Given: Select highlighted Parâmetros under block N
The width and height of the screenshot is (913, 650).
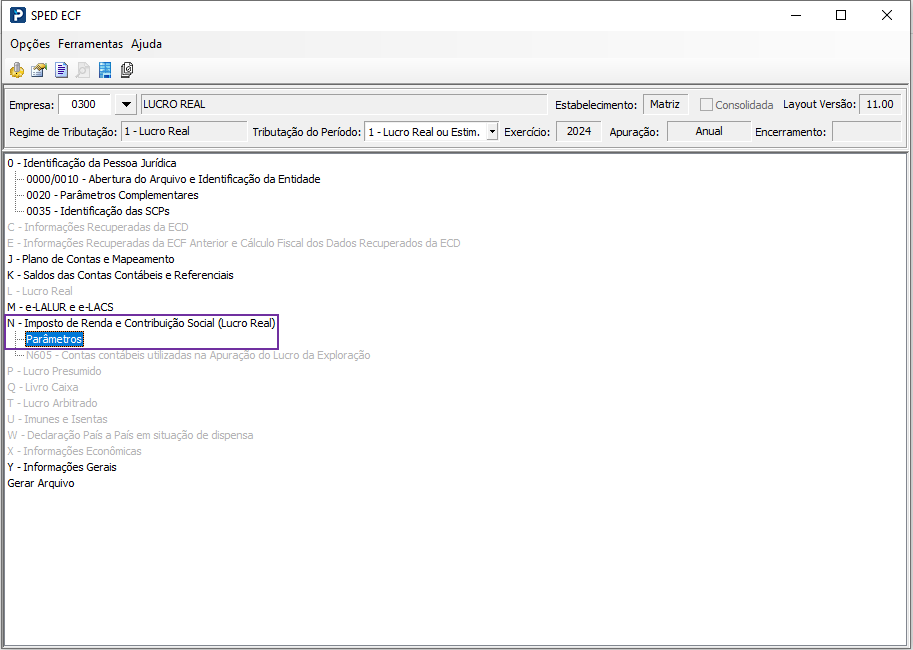Looking at the screenshot, I should [54, 339].
